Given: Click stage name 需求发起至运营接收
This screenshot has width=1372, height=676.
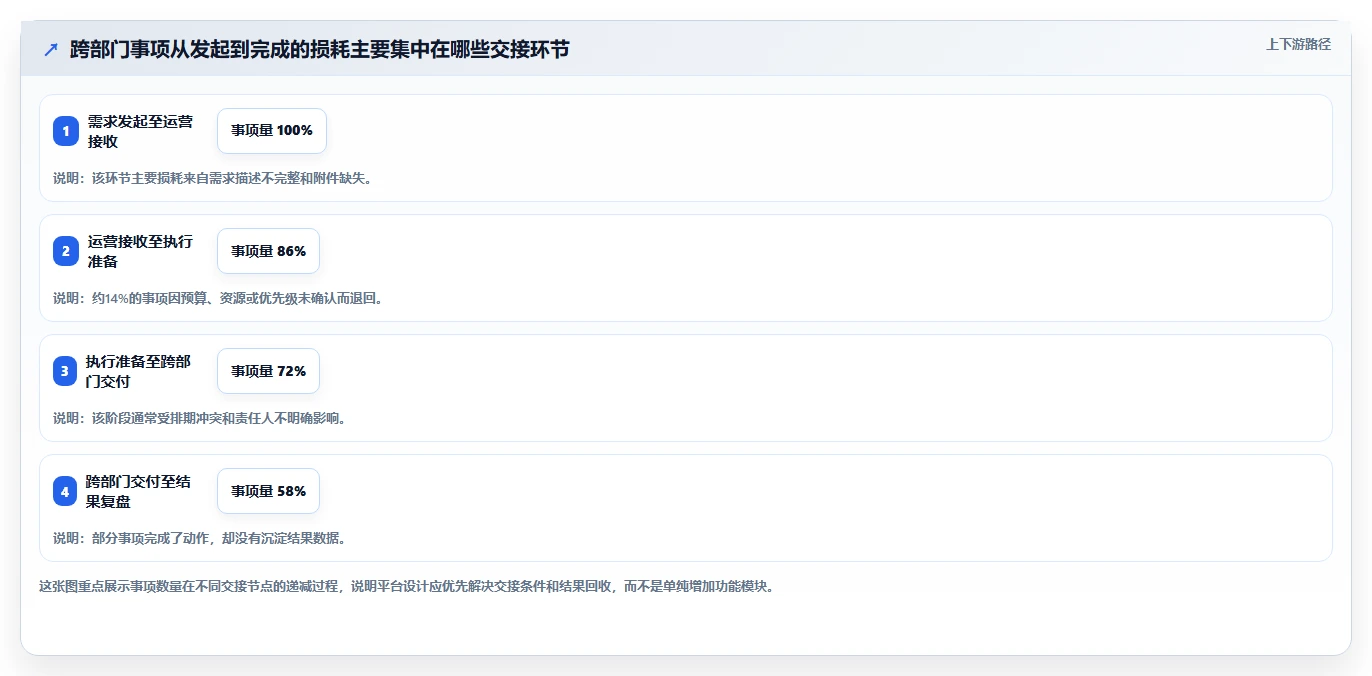Looking at the screenshot, I should coord(140,131).
